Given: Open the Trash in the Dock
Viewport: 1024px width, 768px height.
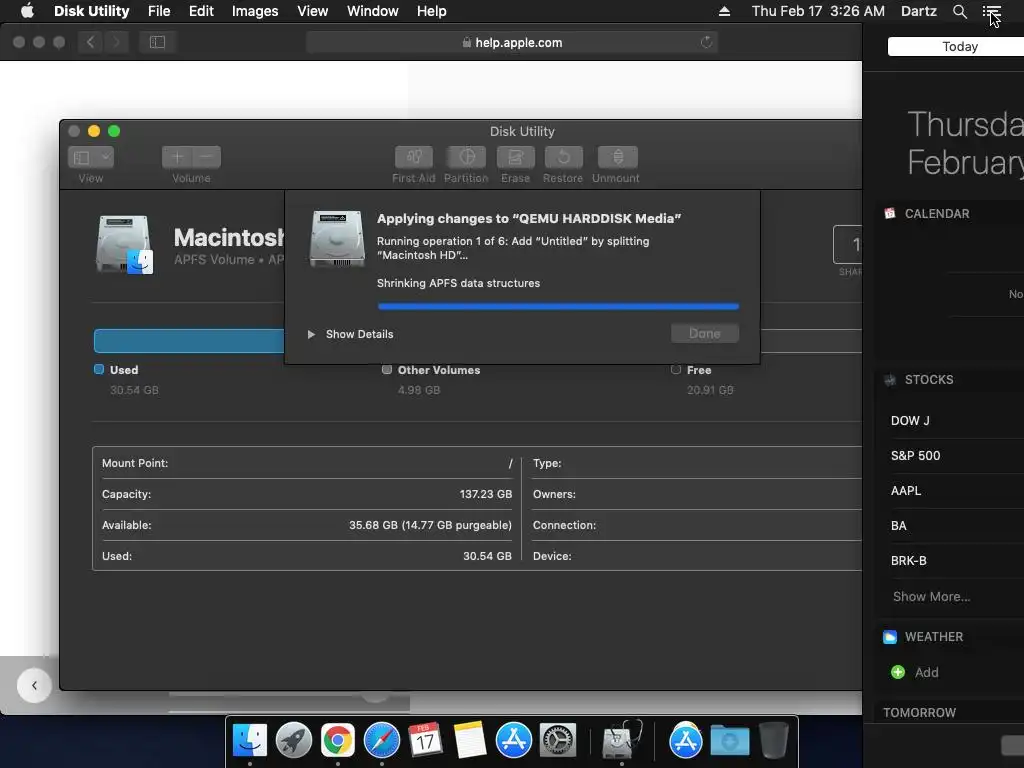Looking at the screenshot, I should pyautogui.click(x=774, y=741).
